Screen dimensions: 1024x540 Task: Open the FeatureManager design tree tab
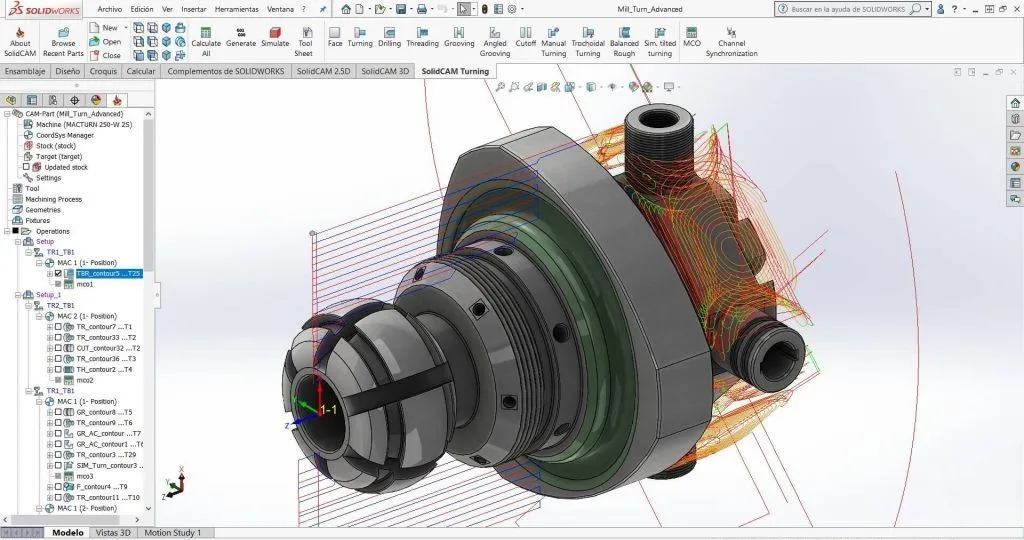[11, 100]
